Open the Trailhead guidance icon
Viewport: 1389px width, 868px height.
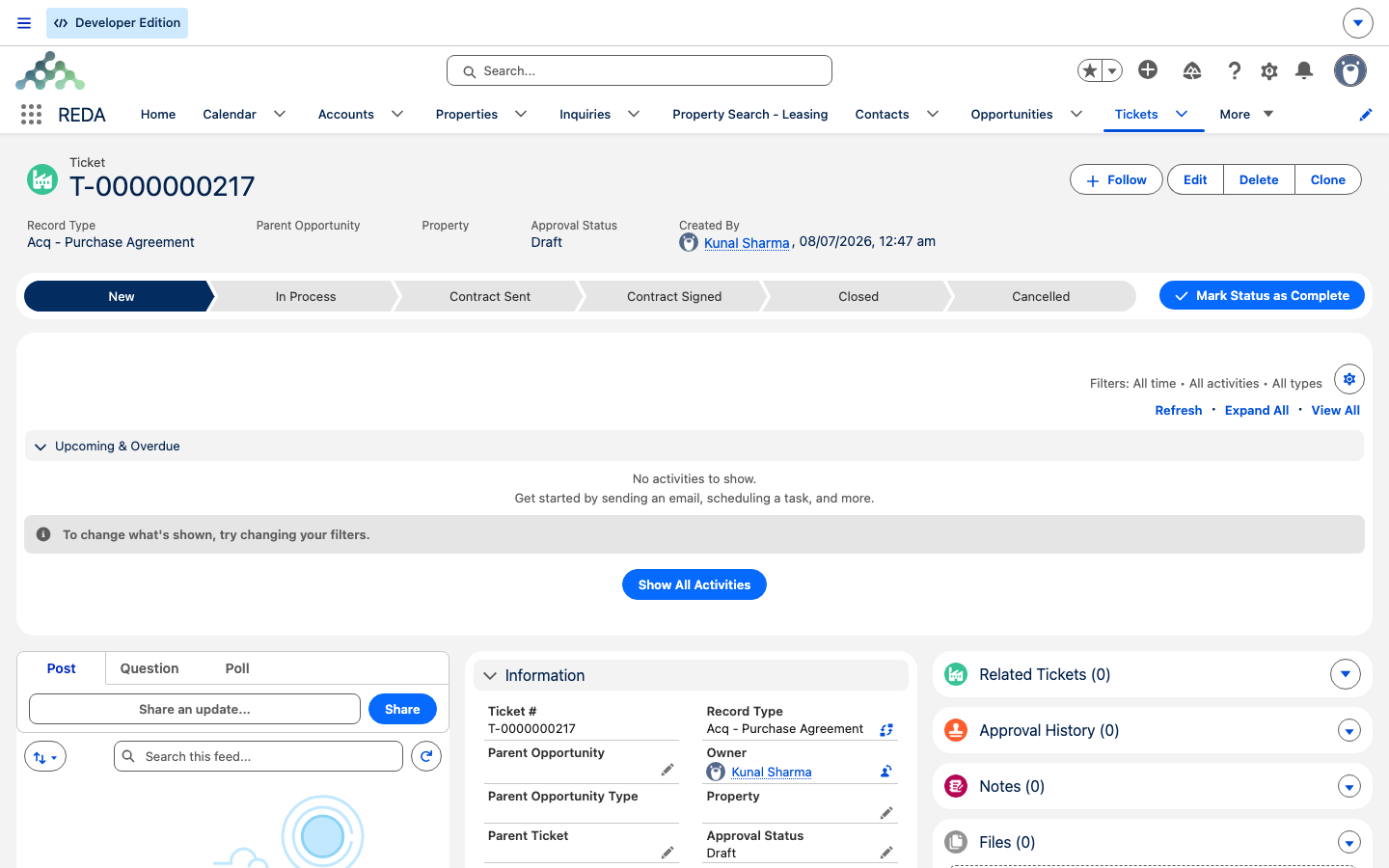[x=1192, y=70]
